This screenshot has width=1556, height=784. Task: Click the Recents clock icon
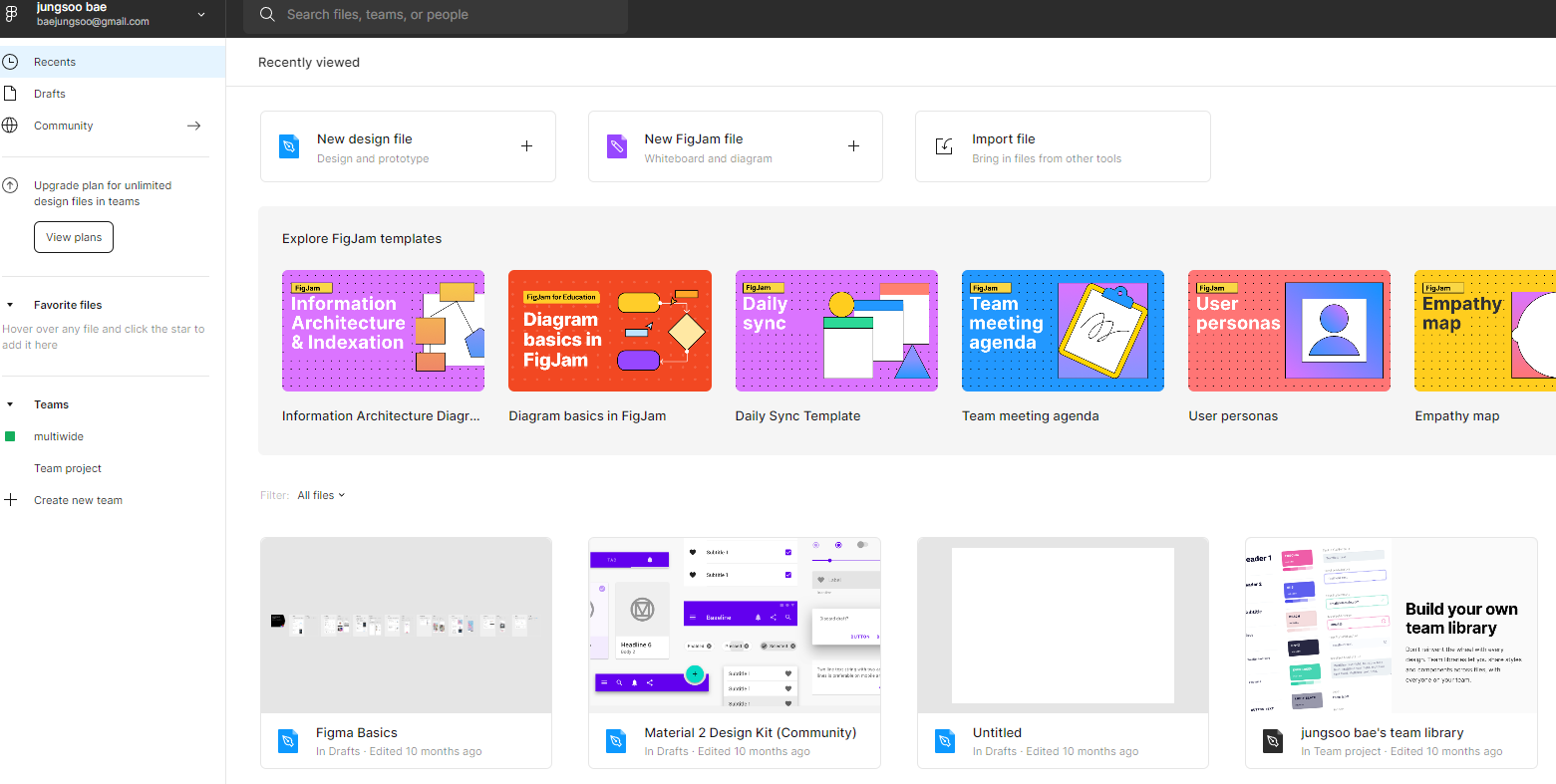10,62
